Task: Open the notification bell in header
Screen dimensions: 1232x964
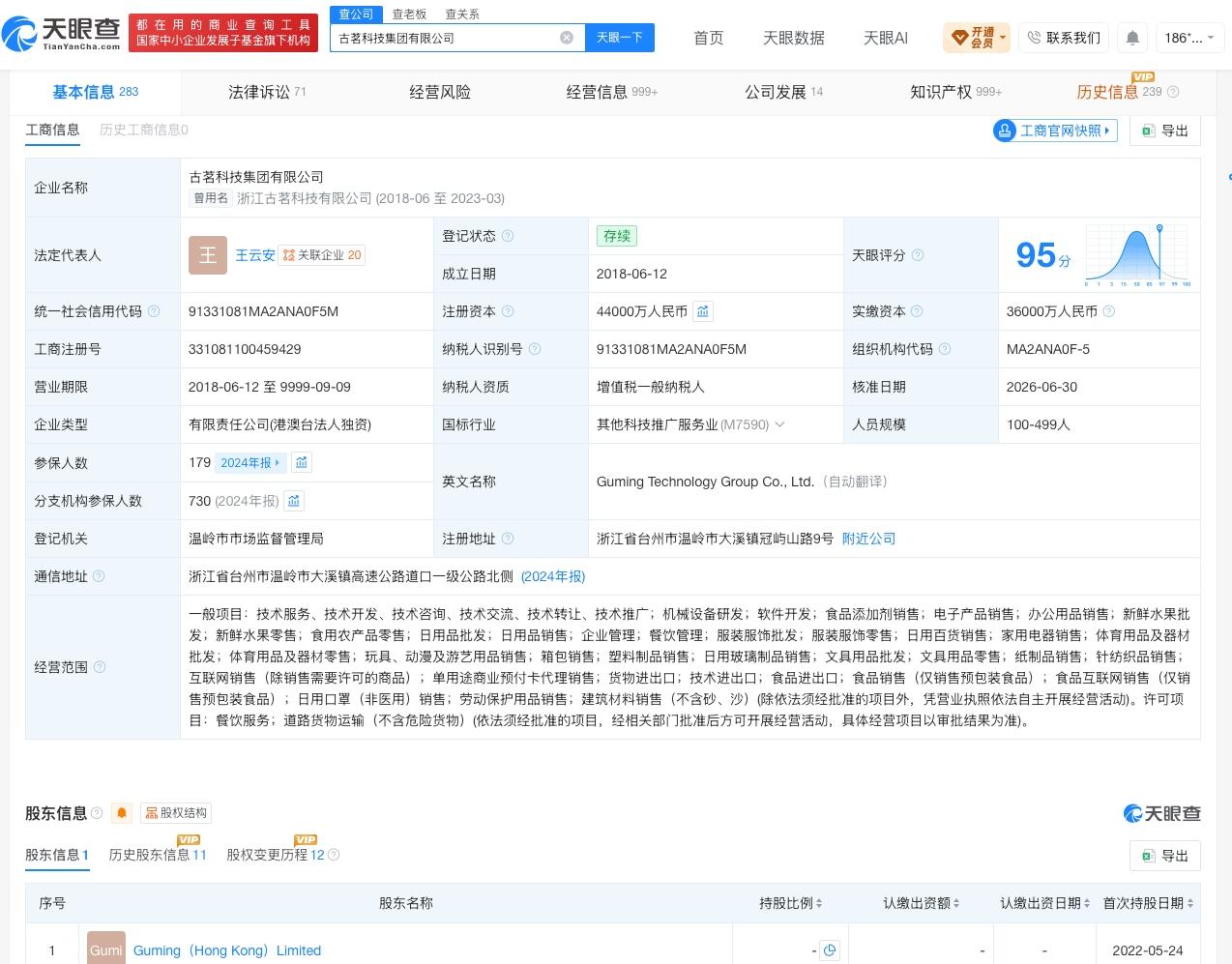Action: pos(1132,38)
